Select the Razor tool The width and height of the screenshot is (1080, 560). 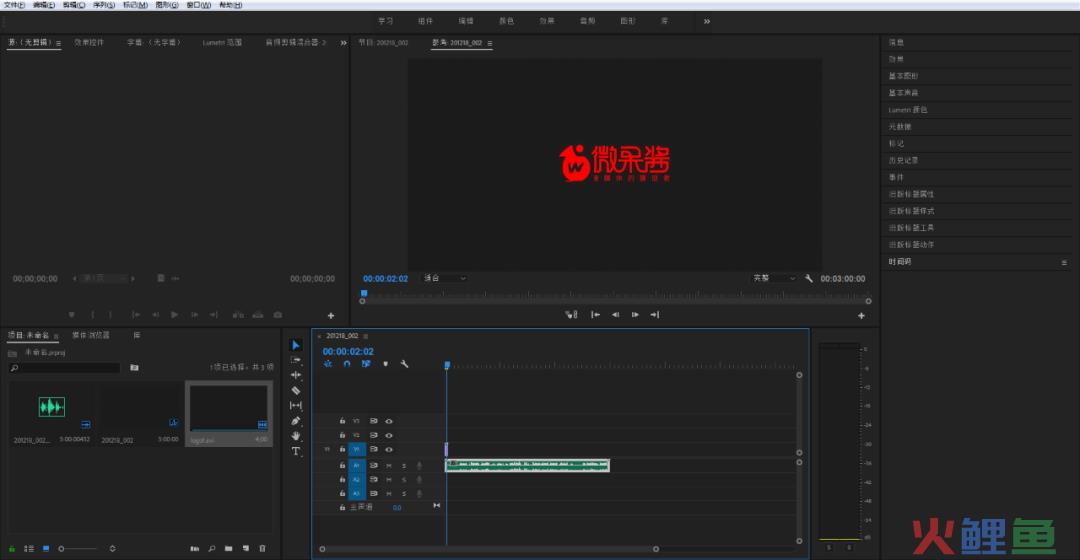296,391
